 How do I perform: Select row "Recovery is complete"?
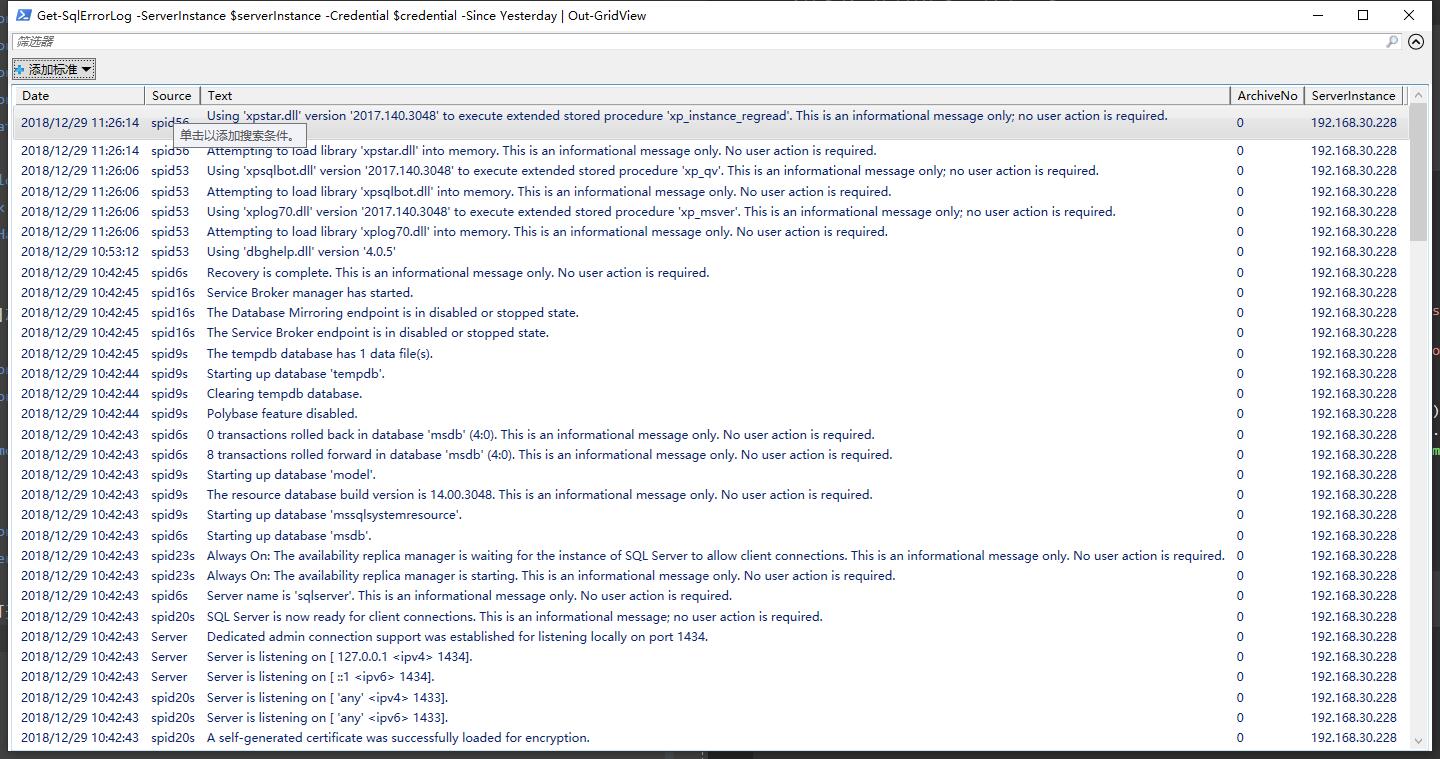712,273
